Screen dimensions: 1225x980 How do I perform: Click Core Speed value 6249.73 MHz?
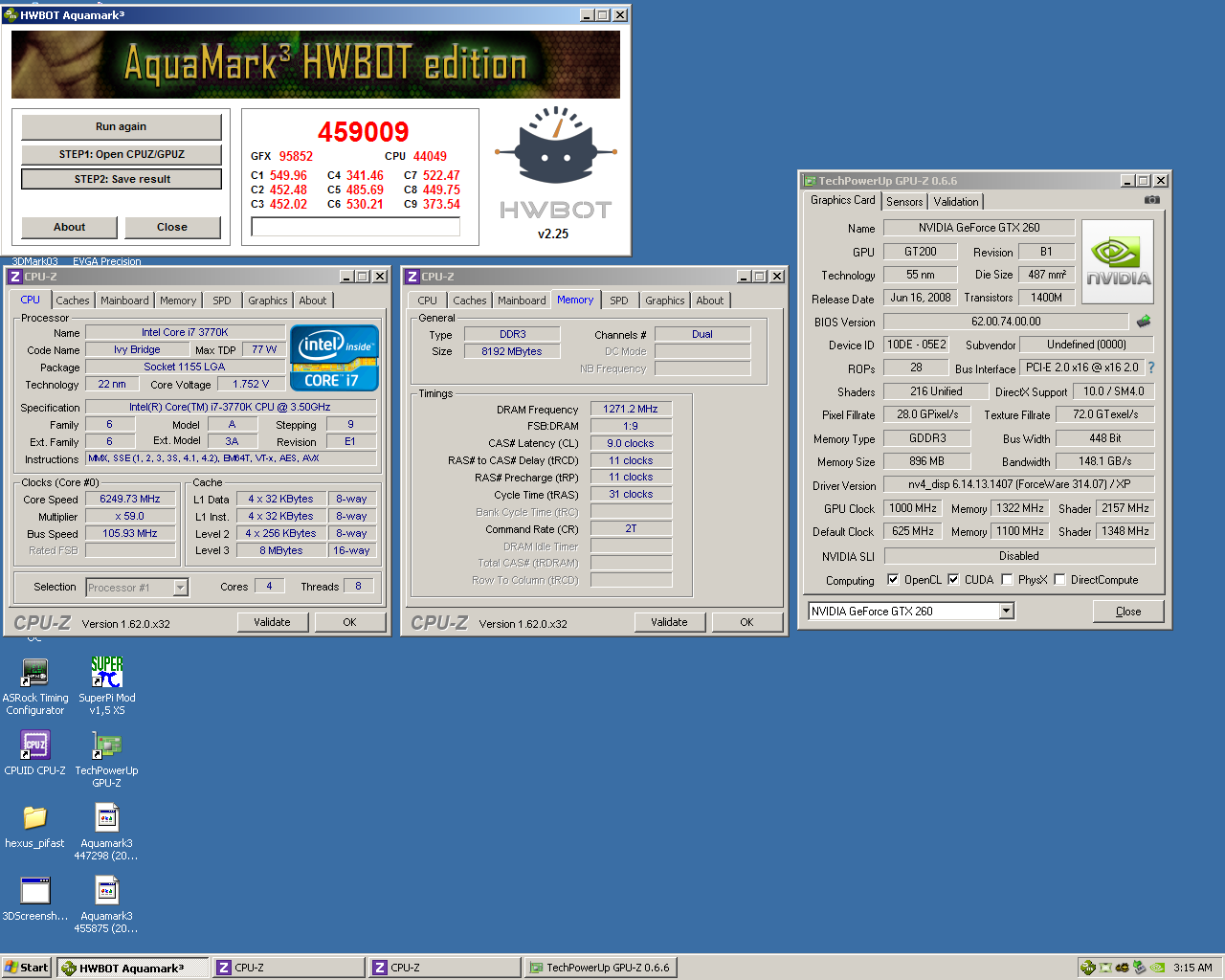(x=130, y=499)
